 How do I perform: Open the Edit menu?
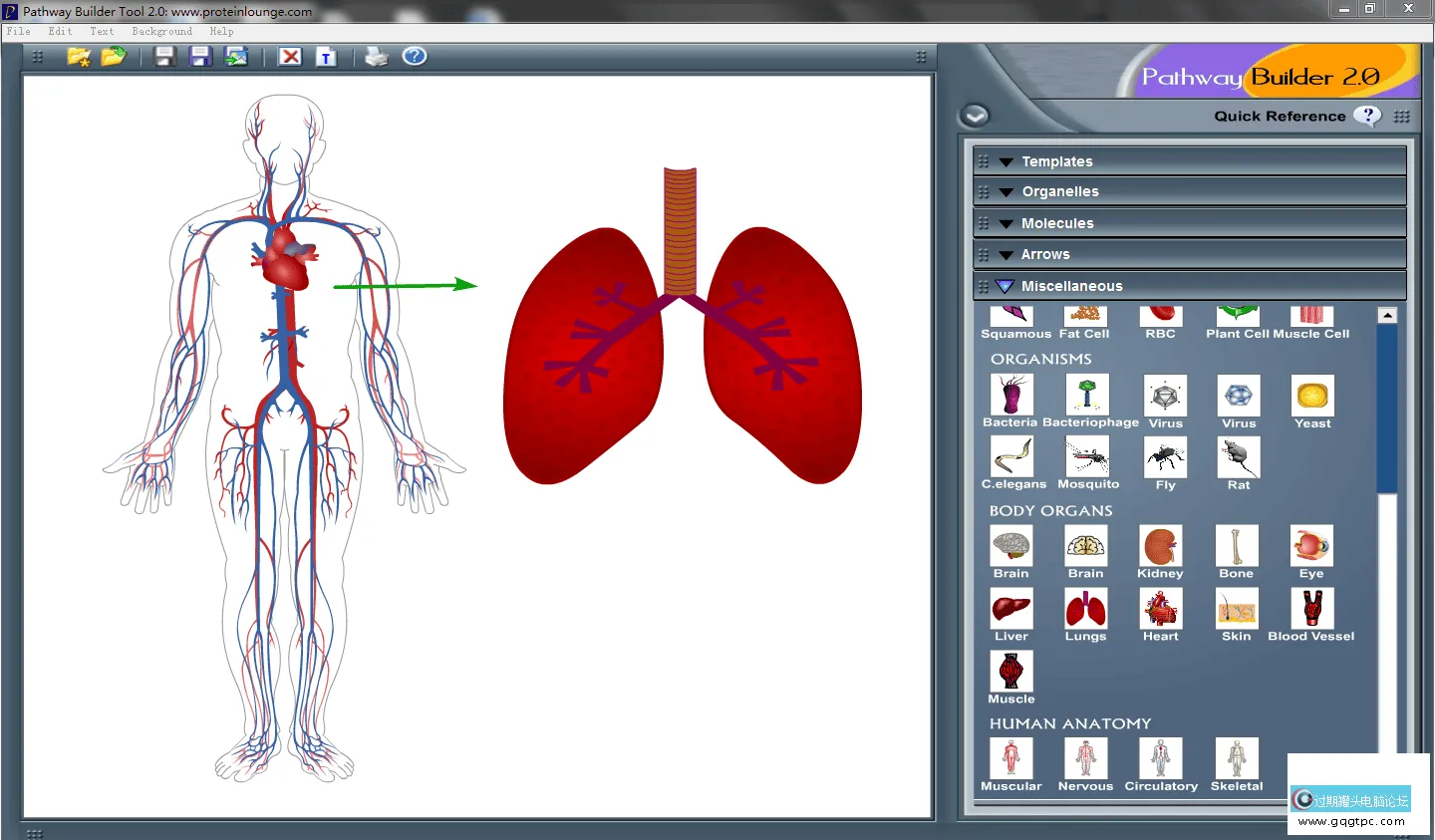60,32
